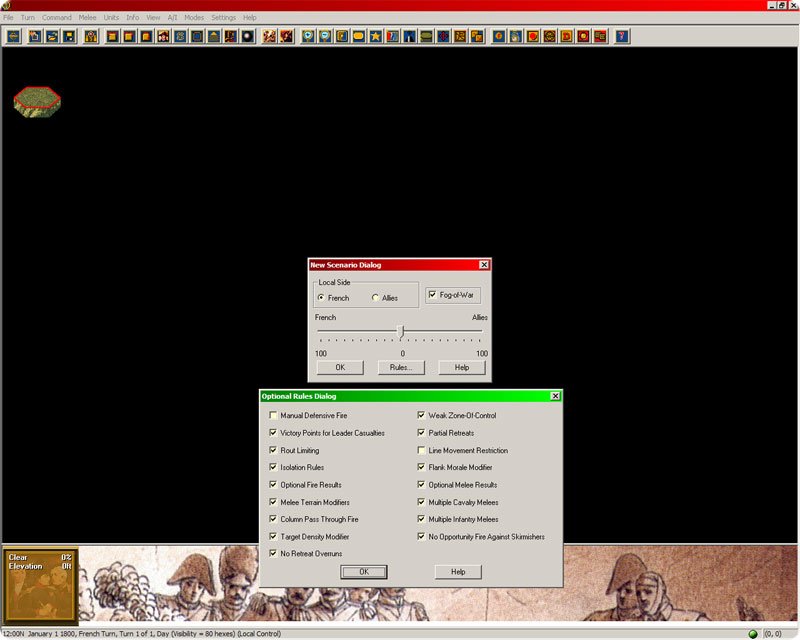The height and width of the screenshot is (640, 800).
Task: Click the leftmost toolbar icon
Action: [x=13, y=37]
